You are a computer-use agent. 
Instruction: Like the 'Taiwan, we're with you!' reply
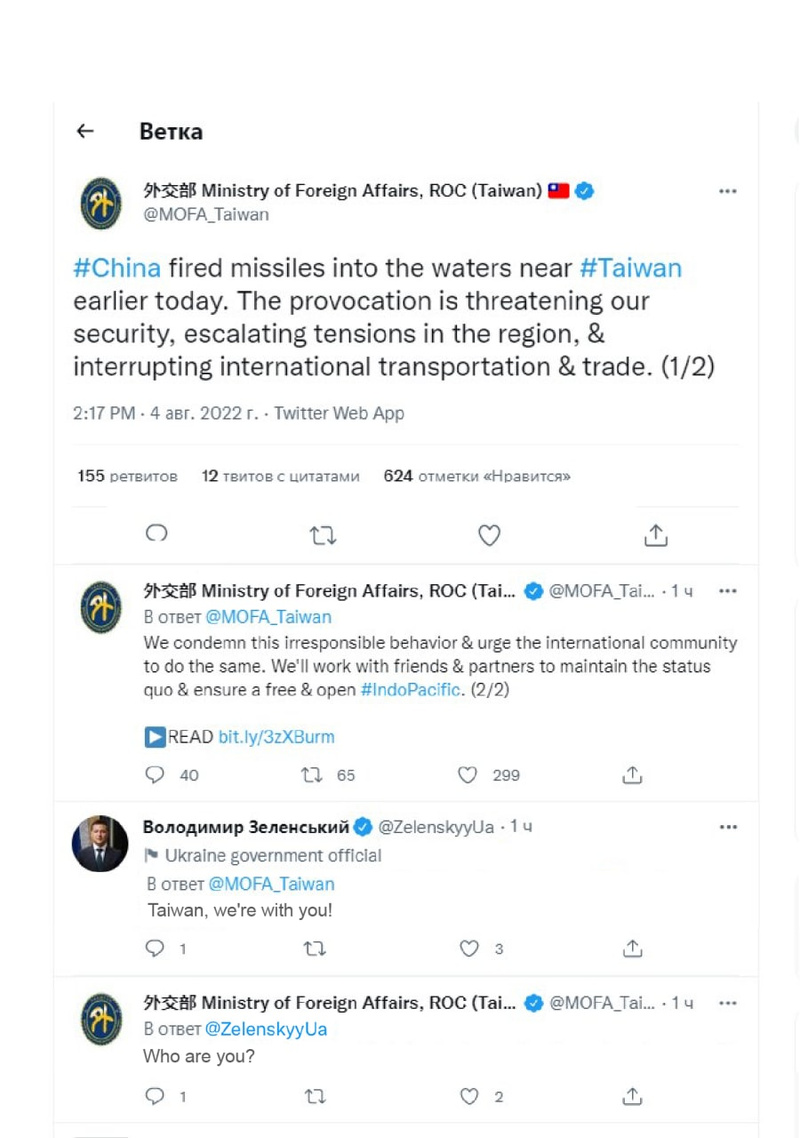tap(469, 949)
